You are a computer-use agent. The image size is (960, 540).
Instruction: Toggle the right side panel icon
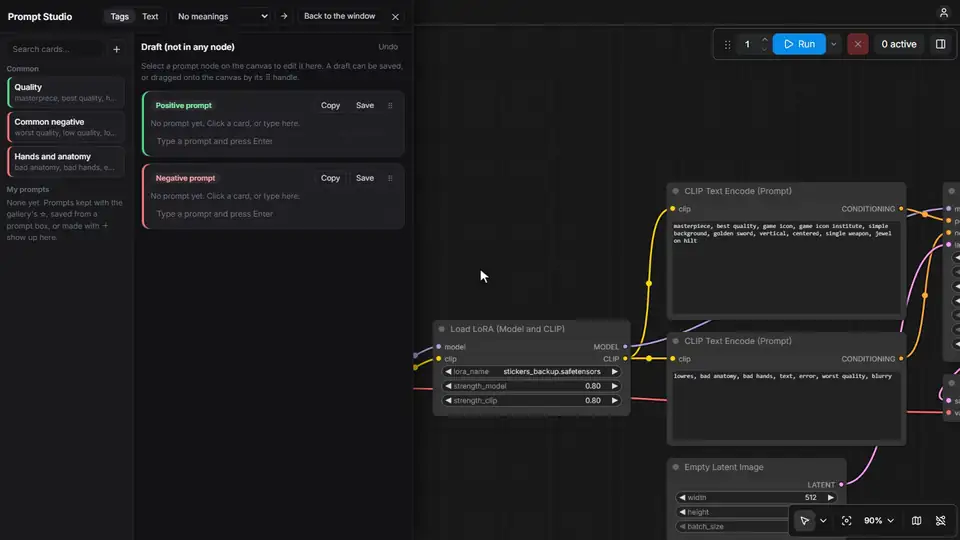click(x=940, y=44)
